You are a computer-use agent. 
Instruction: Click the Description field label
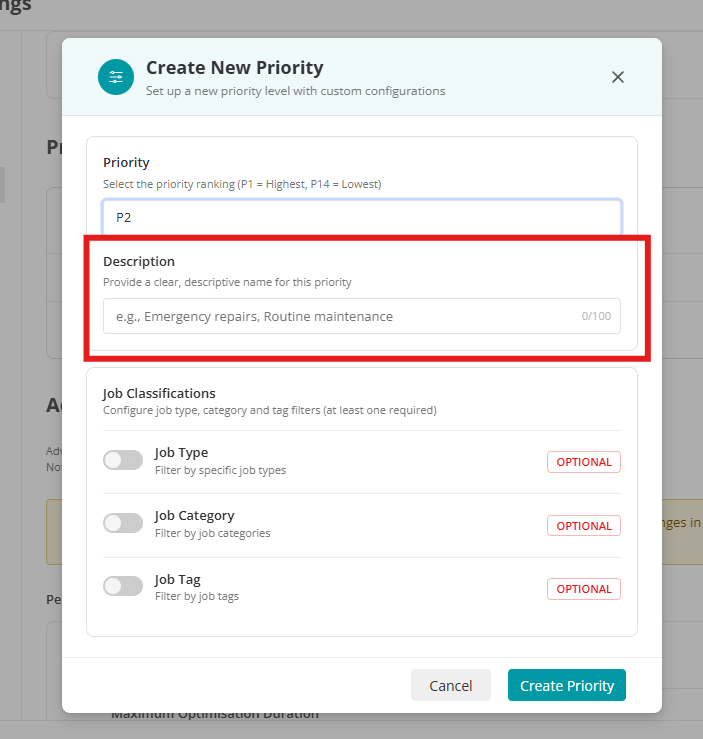click(x=139, y=262)
